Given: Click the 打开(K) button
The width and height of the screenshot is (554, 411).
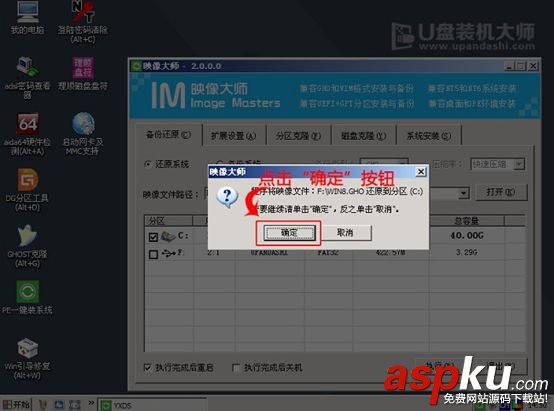Looking at the screenshot, I should [501, 192].
